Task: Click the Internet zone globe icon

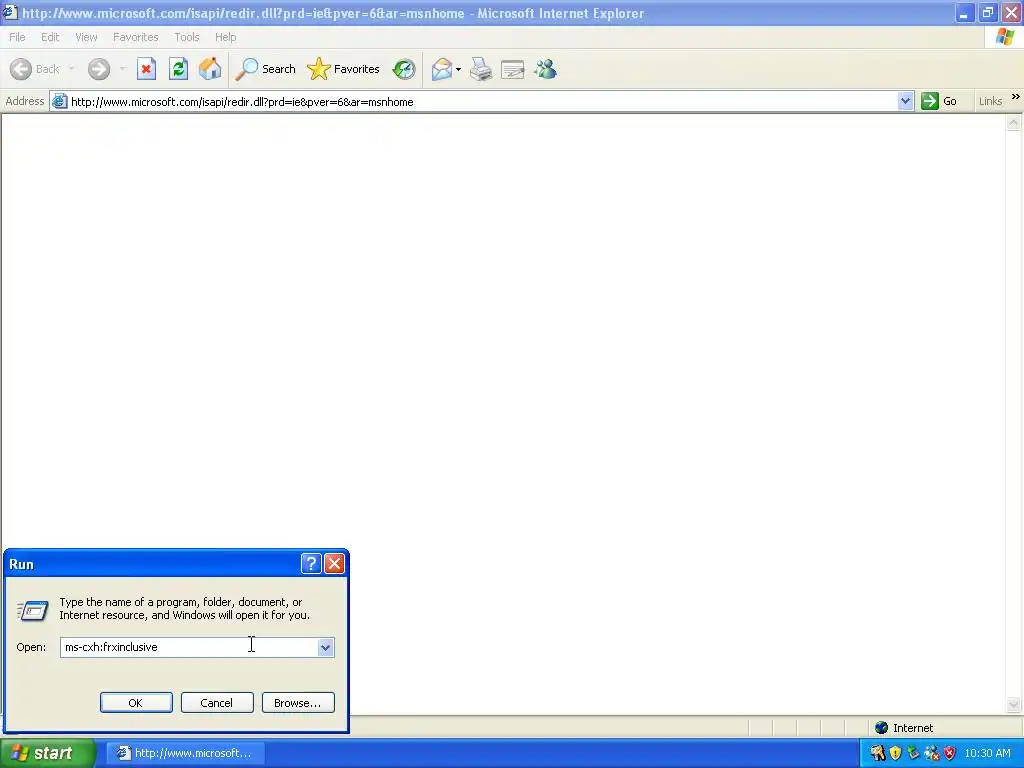Action: coord(882,728)
